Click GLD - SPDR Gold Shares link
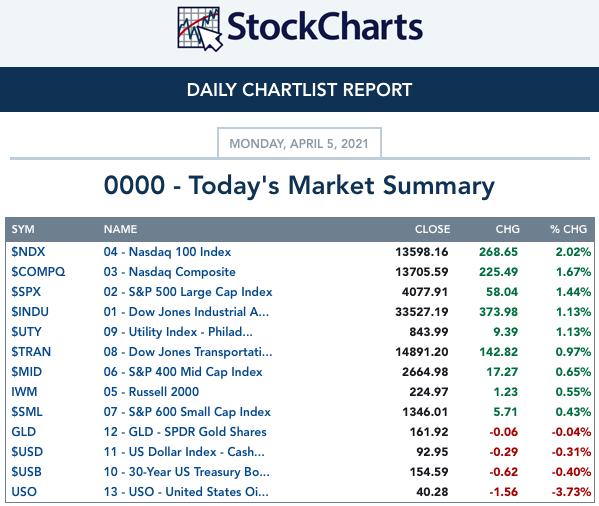The height and width of the screenshot is (506, 599). point(185,432)
